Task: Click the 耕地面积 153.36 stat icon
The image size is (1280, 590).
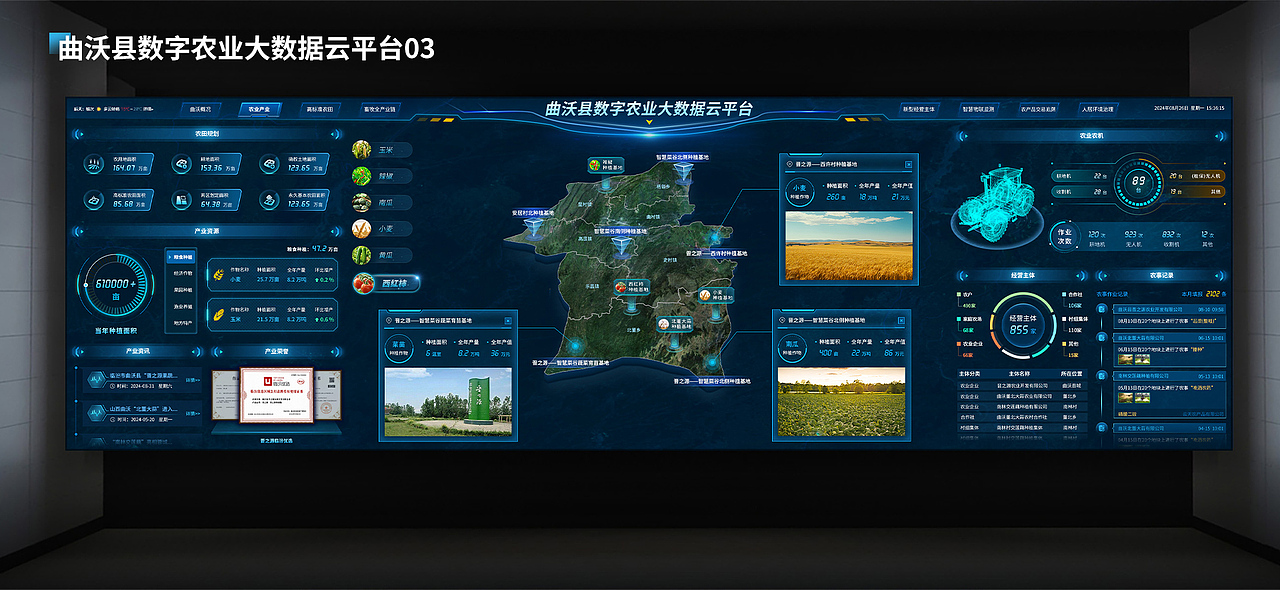Action: [182, 163]
